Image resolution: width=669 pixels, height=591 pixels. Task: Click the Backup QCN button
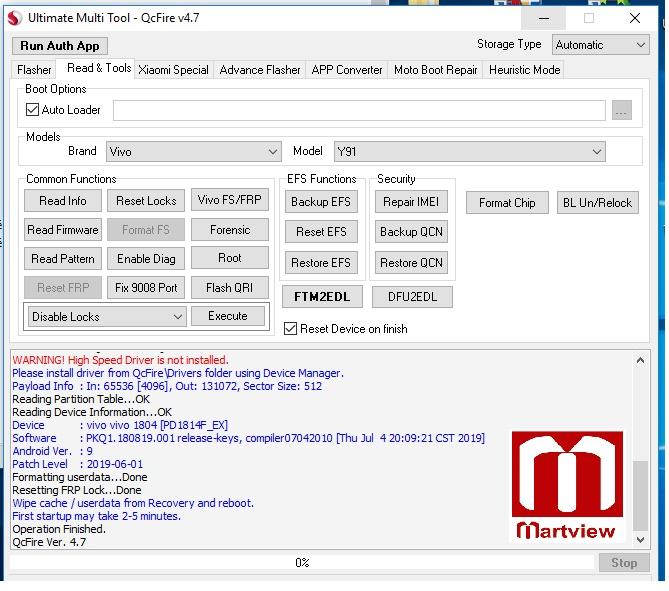[x=411, y=232]
